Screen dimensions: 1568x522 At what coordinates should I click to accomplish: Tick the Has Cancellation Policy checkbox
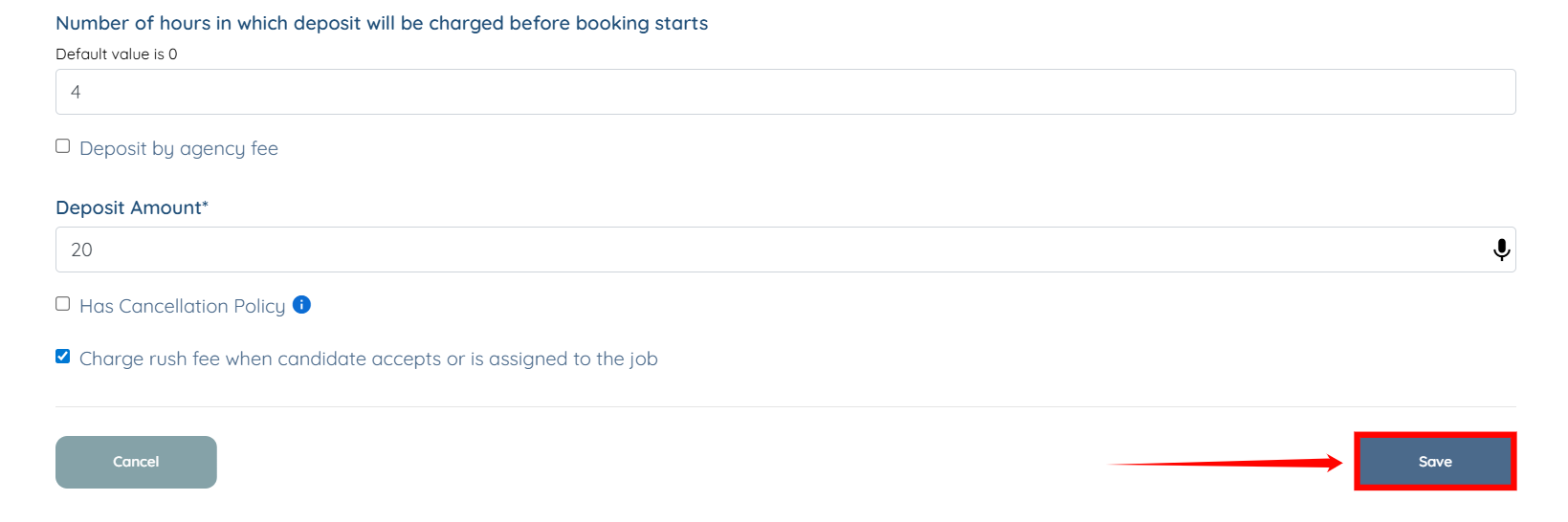point(63,304)
